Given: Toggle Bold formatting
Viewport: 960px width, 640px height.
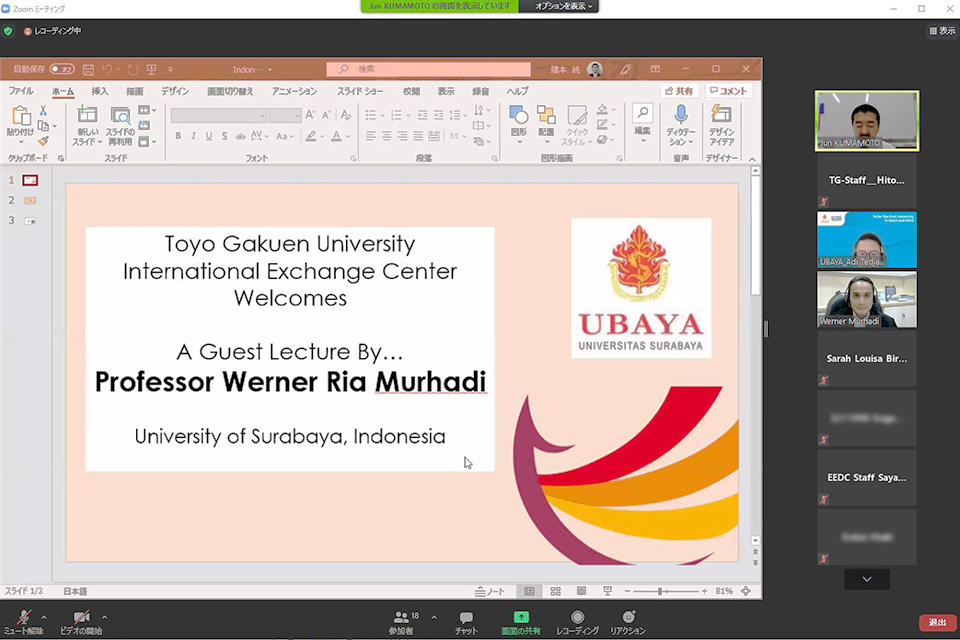Looking at the screenshot, I should click(178, 136).
